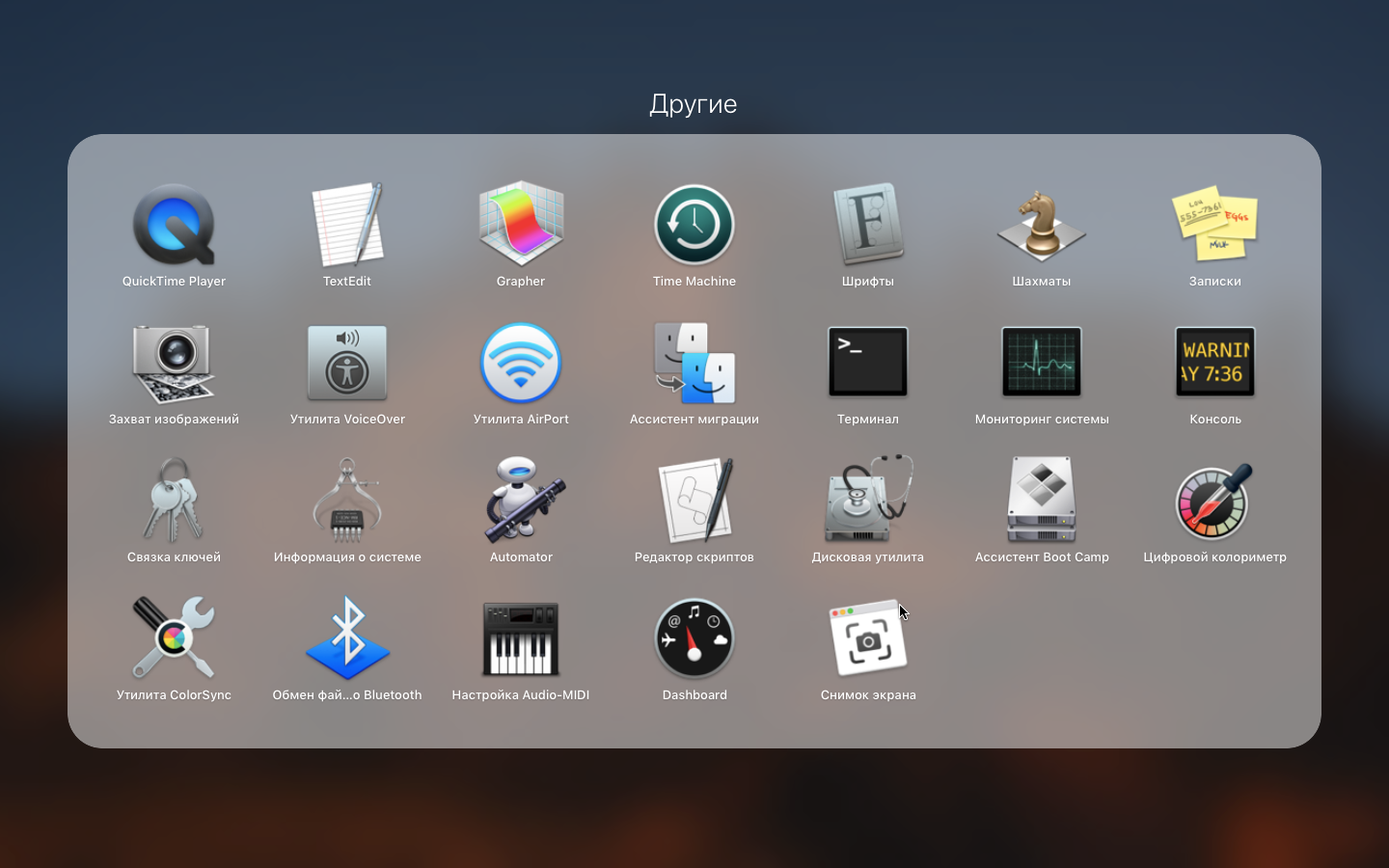Launch Захват изображений camera icon

point(174,363)
